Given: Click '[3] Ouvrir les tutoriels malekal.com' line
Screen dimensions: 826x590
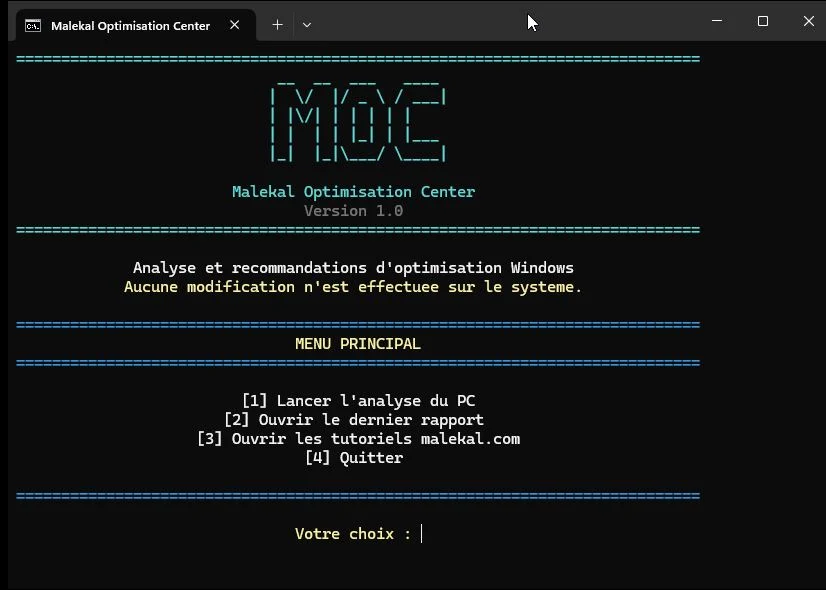Looking at the screenshot, I should [x=359, y=439].
